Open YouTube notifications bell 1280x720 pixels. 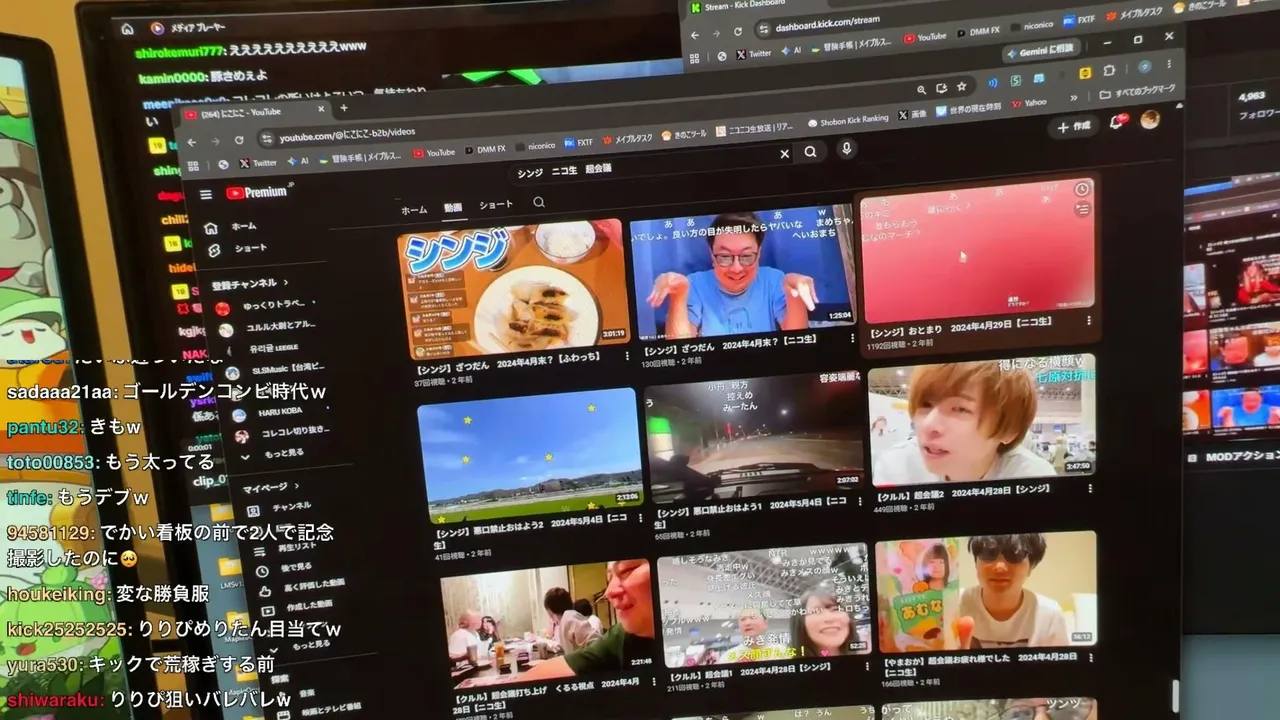point(1118,122)
